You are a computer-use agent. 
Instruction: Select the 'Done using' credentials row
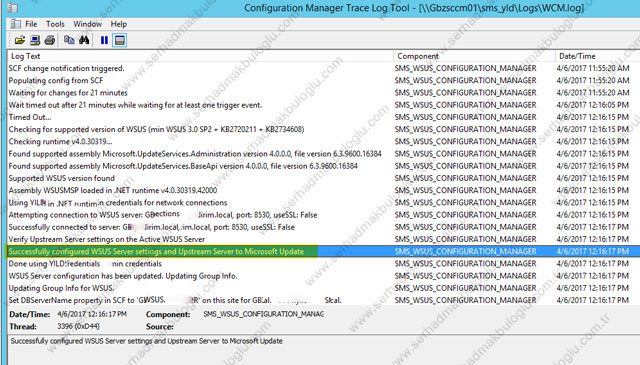pyautogui.click(x=324, y=264)
